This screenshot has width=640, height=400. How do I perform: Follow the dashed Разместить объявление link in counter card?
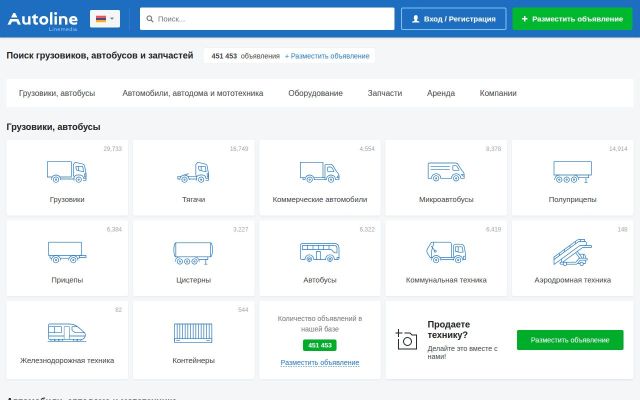tap(320, 362)
